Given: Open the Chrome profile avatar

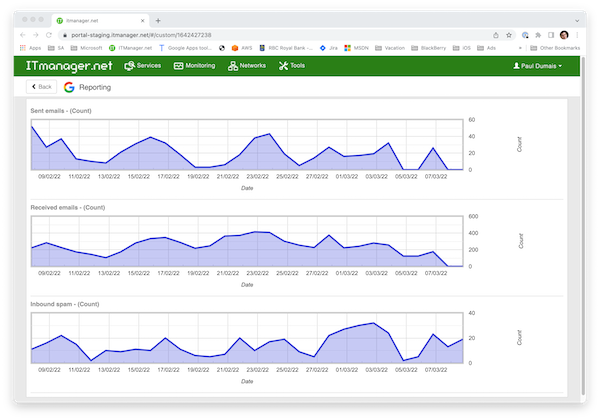Looking at the screenshot, I should coord(564,35).
